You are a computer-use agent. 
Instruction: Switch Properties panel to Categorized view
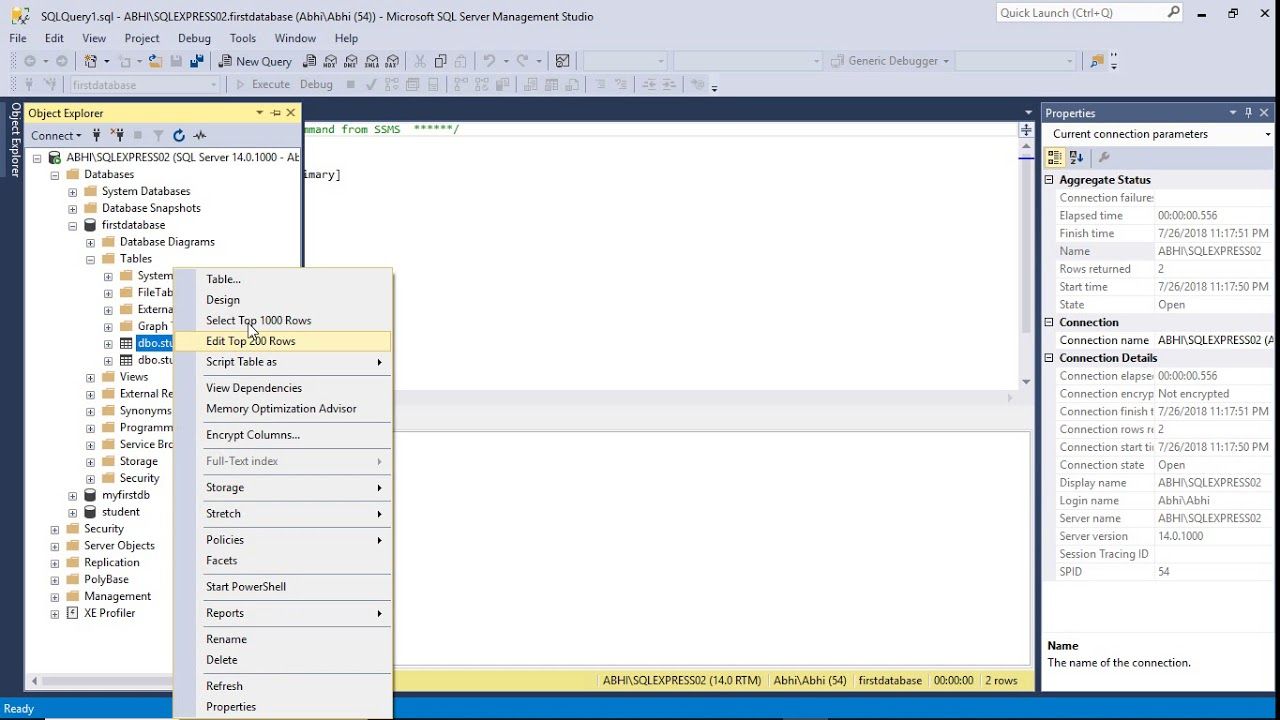(x=1055, y=157)
